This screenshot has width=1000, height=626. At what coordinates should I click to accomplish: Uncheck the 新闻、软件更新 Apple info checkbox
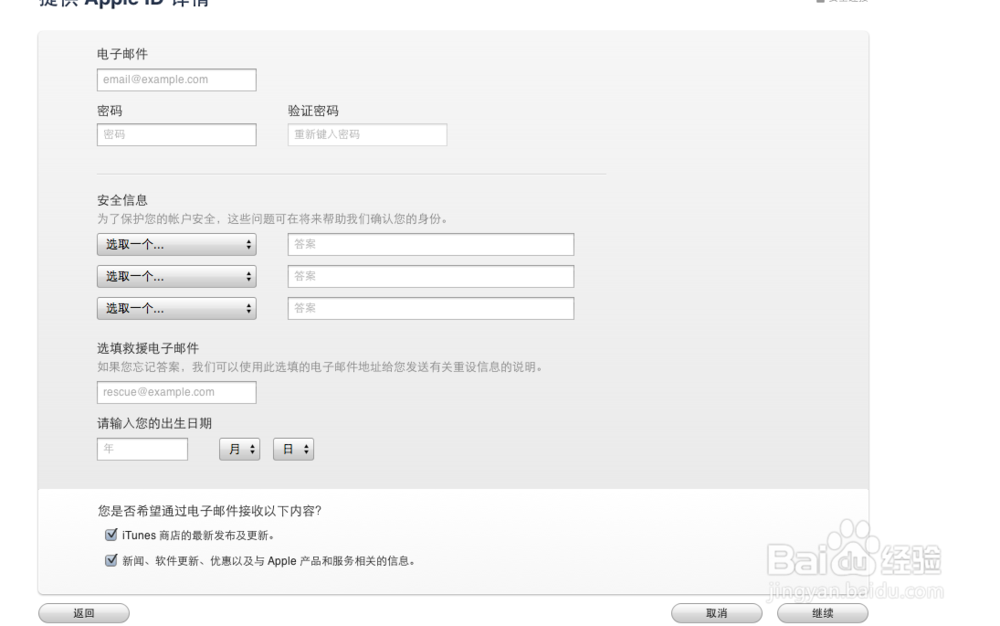[111, 560]
